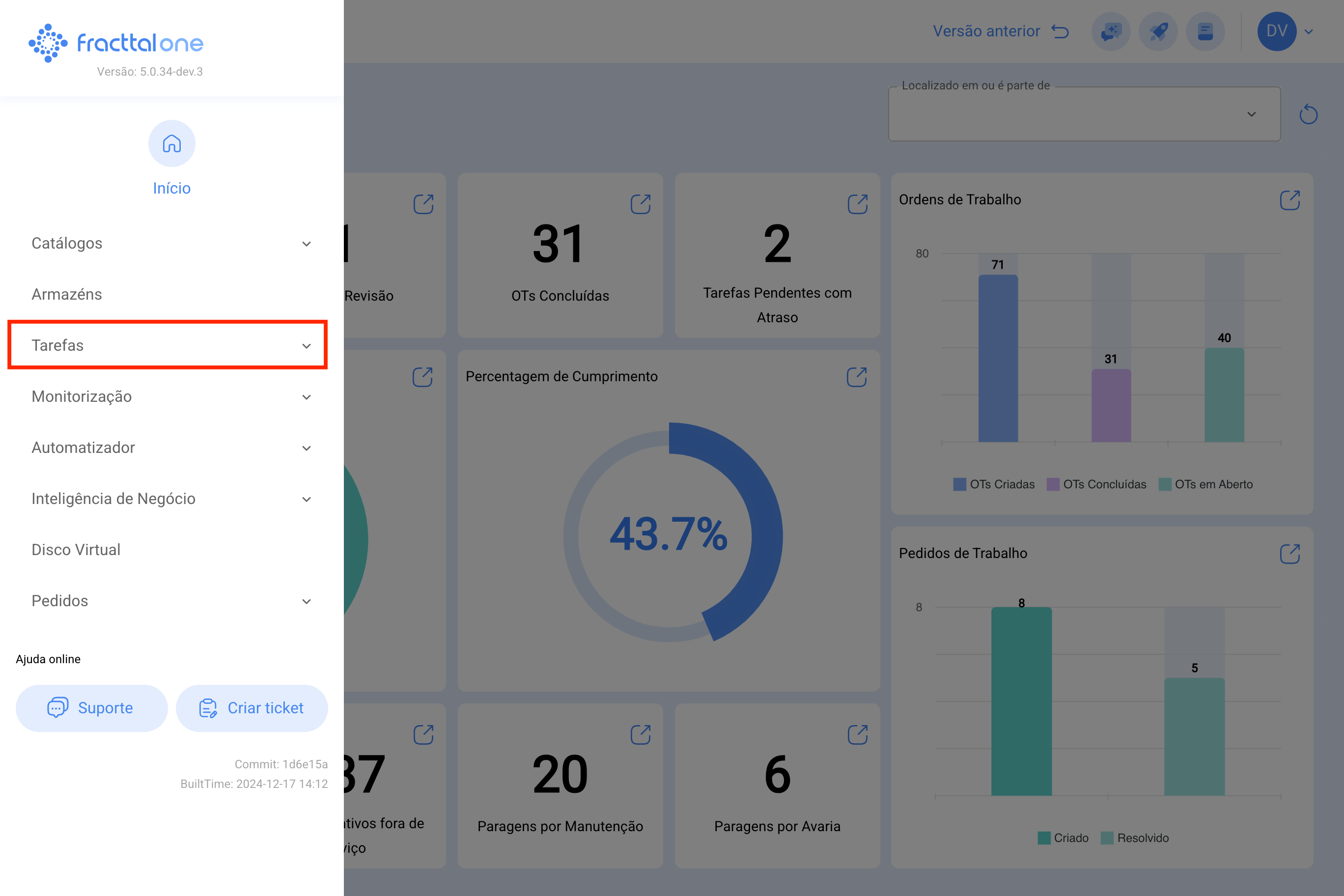The width and height of the screenshot is (1344, 896).
Task: Expand the Tarefas menu chevron
Action: pyautogui.click(x=307, y=346)
